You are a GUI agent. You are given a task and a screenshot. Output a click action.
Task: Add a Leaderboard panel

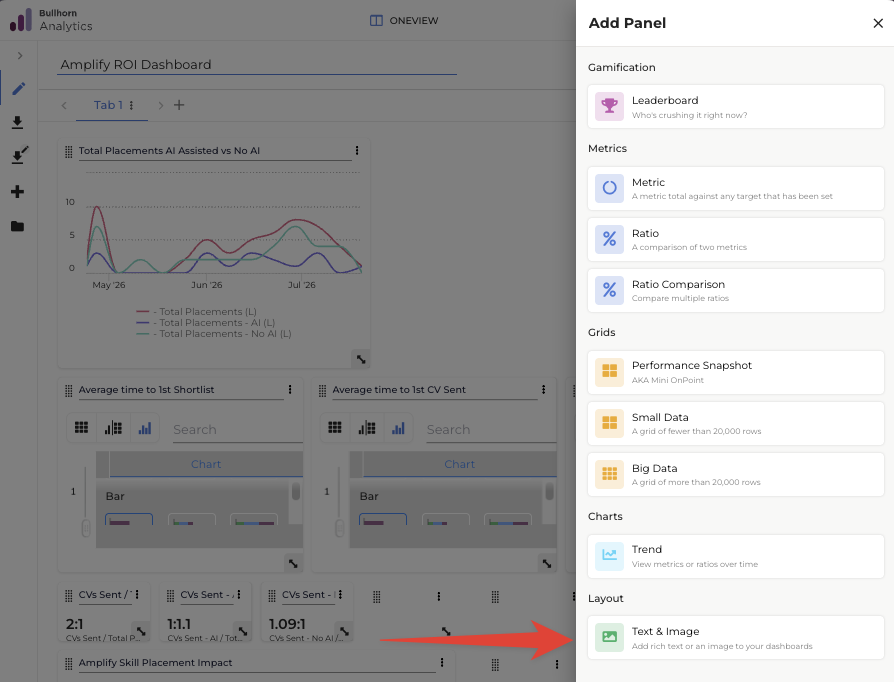point(735,107)
